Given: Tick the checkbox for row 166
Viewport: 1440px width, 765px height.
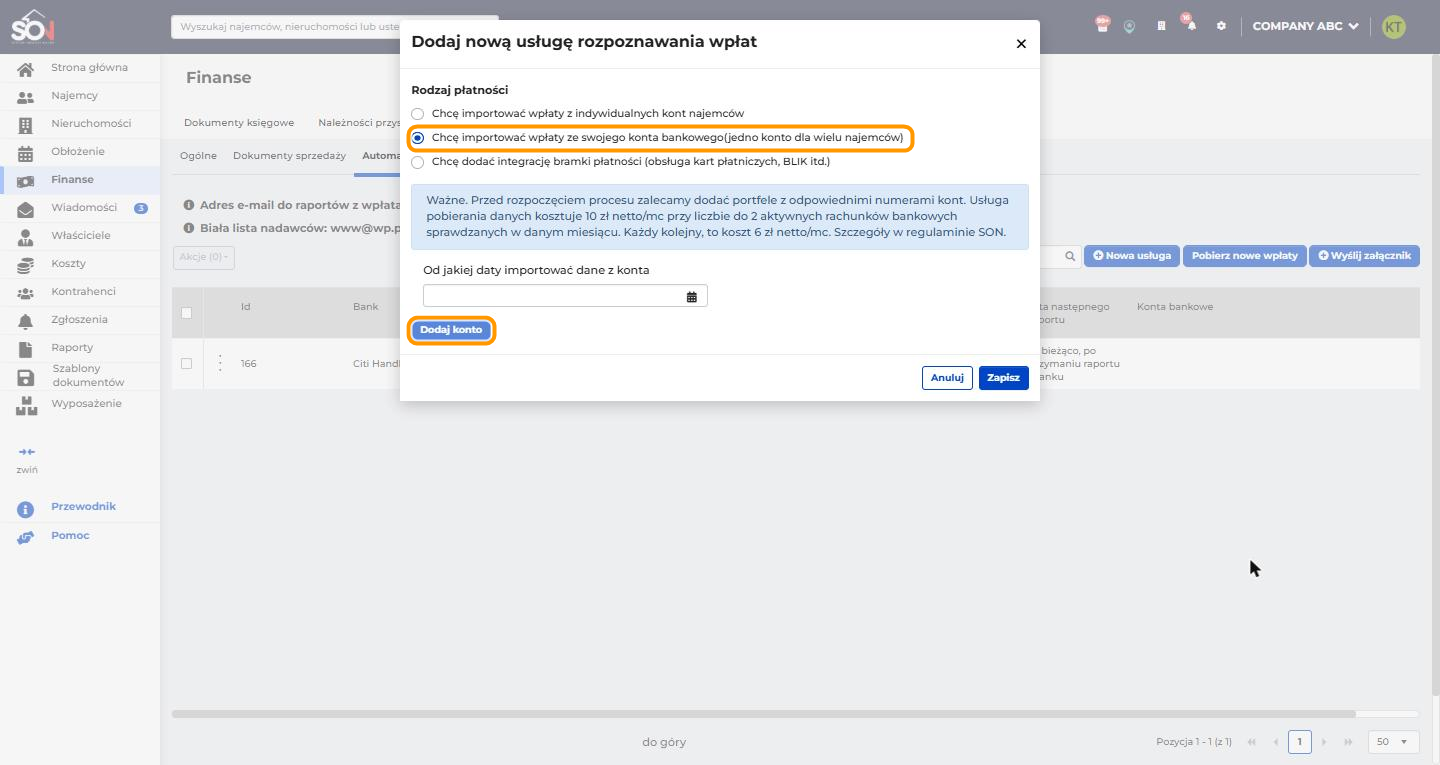Looking at the screenshot, I should click(x=186, y=363).
